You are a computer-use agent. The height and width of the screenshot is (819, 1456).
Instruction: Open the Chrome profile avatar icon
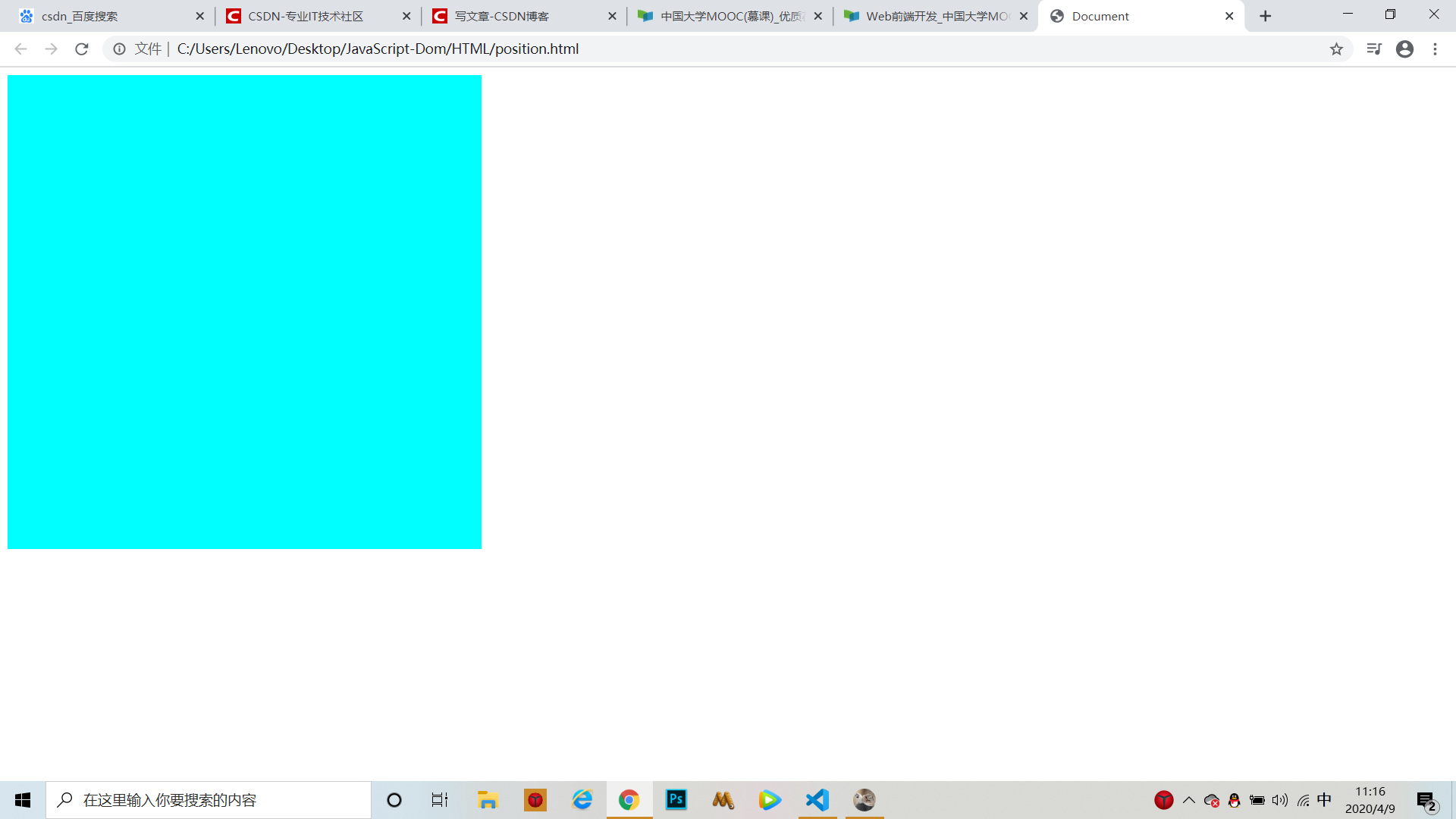(x=1404, y=49)
